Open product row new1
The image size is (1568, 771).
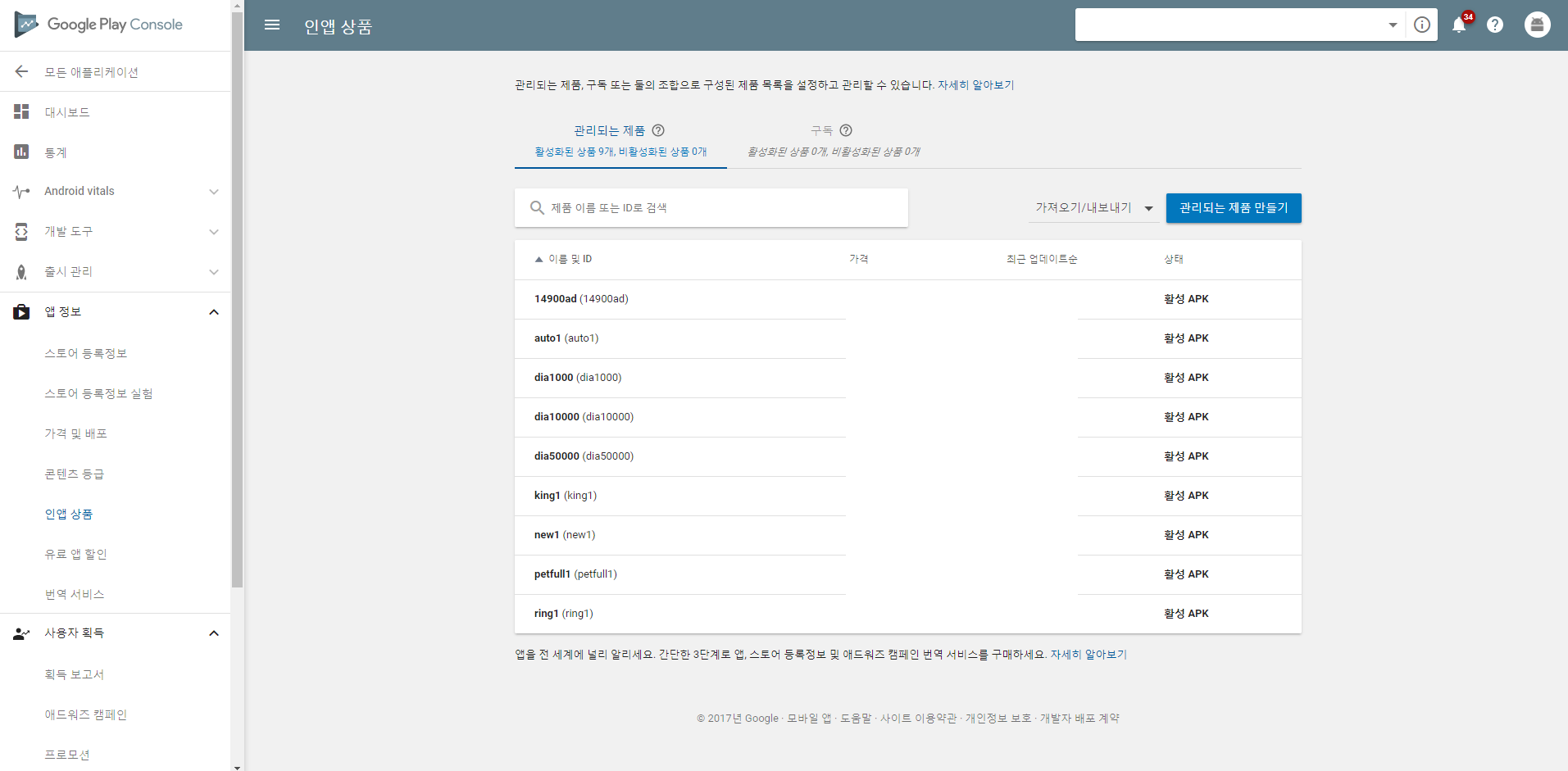pyautogui.click(x=908, y=535)
